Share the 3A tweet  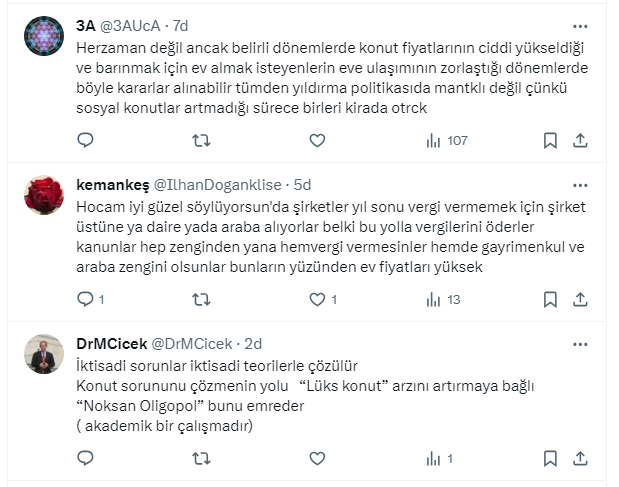(x=581, y=141)
